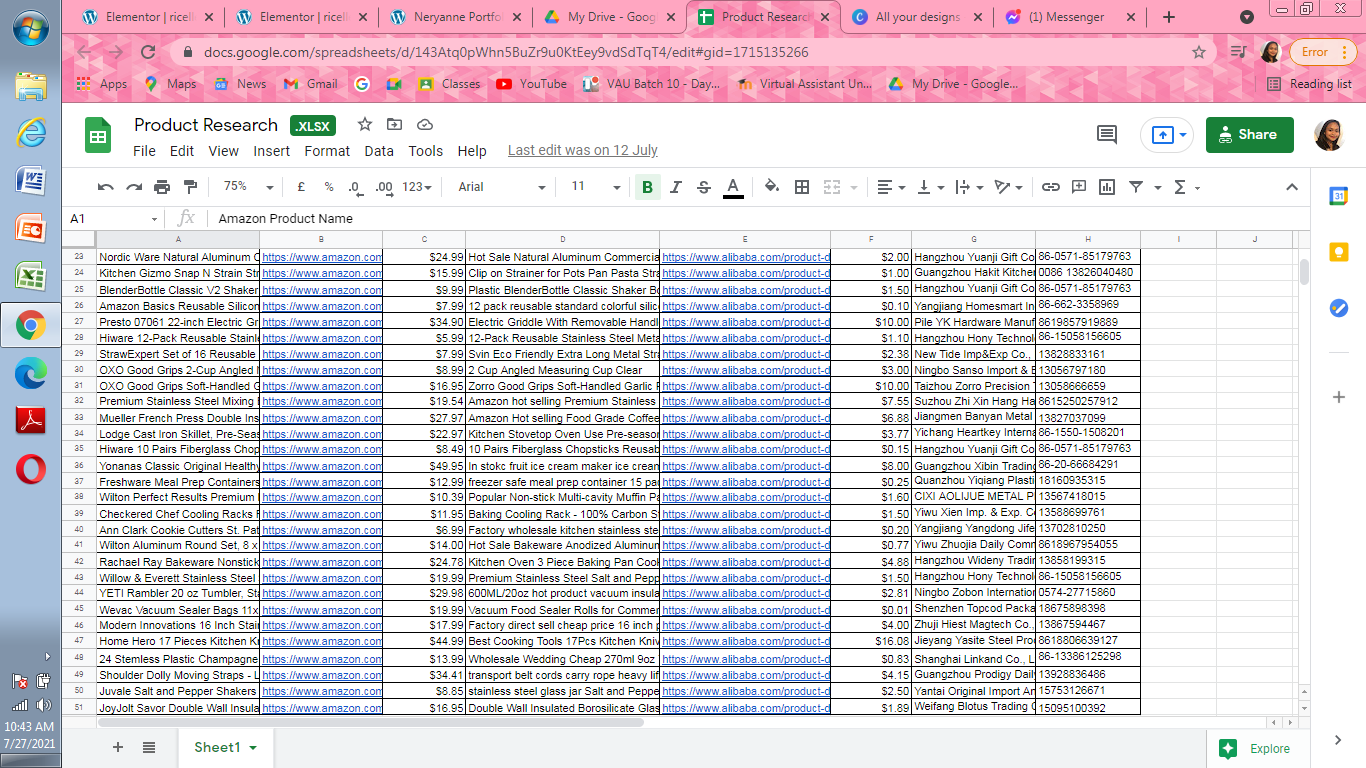
Task: Open comment history speech icon
Action: pos(1106,134)
